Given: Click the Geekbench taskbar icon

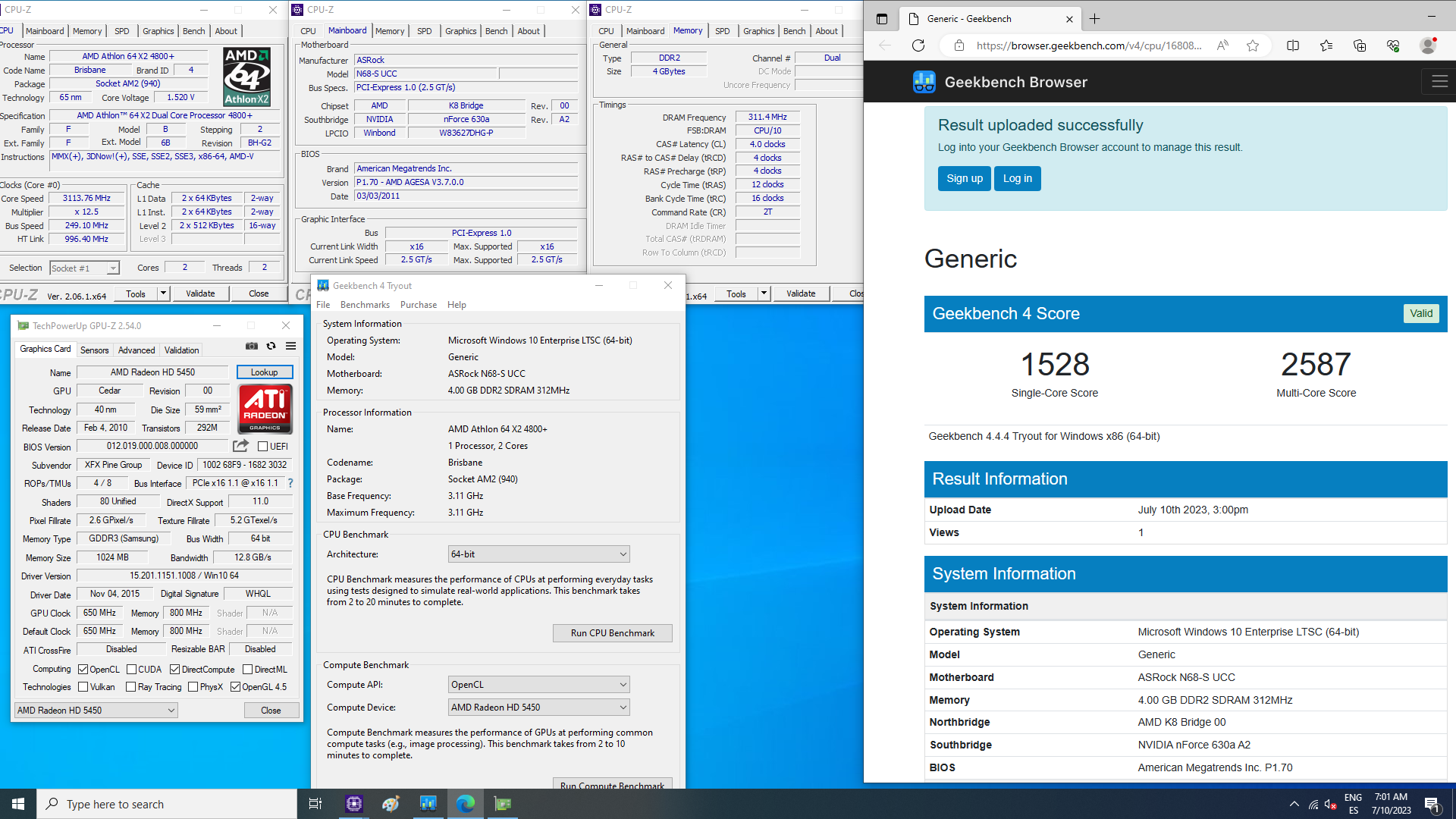Looking at the screenshot, I should 428,804.
